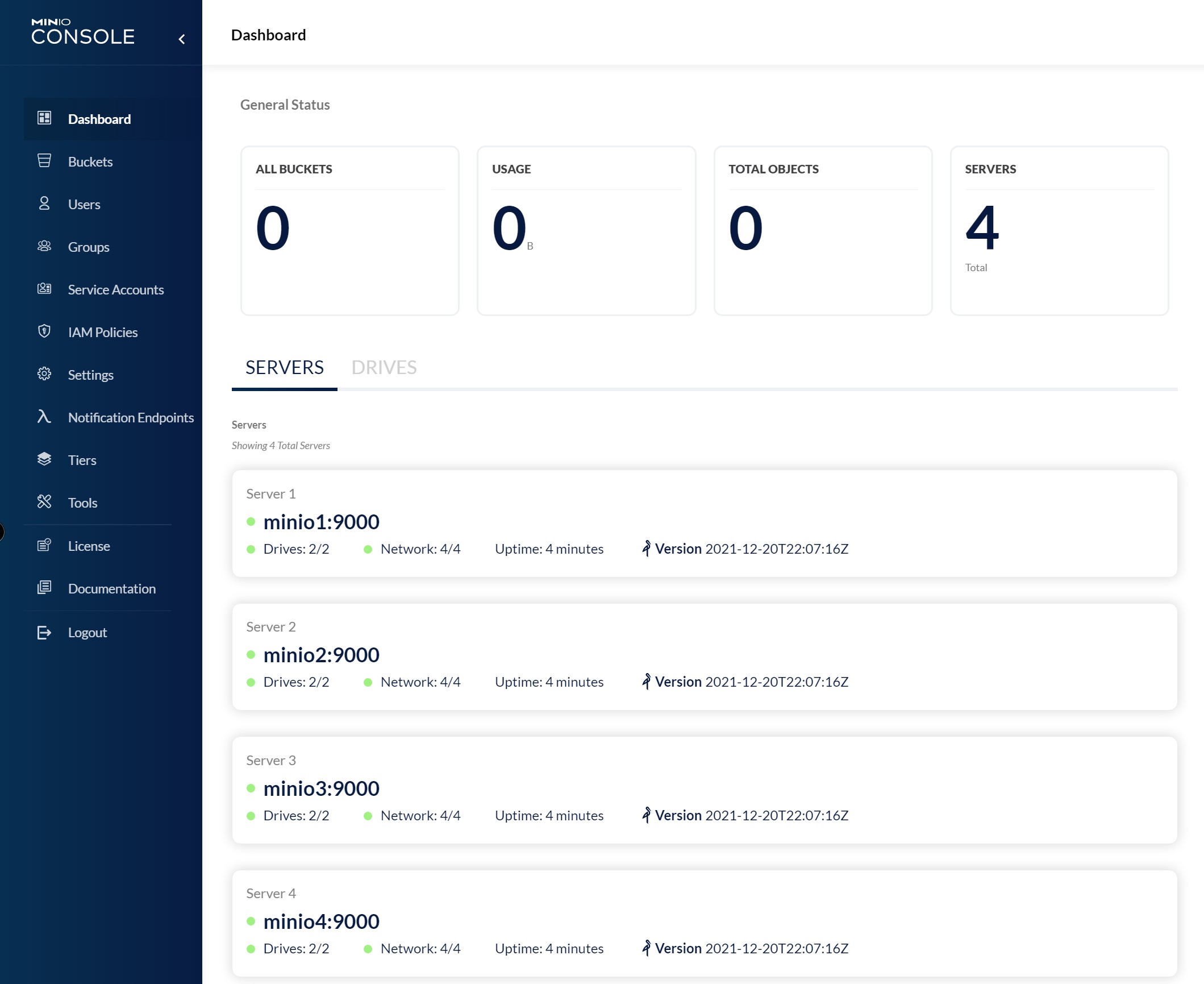Open the Documentation link
Viewport: 1204px width, 984px height.
(x=112, y=588)
